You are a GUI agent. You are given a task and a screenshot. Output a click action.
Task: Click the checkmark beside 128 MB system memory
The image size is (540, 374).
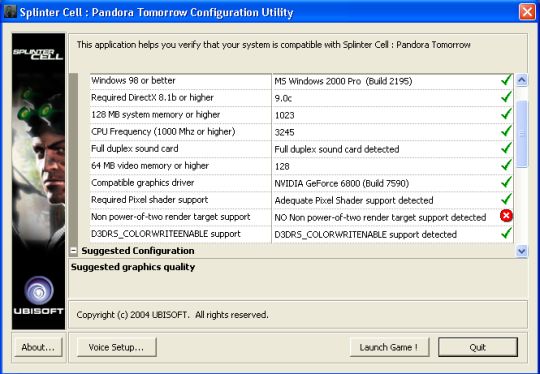pos(506,114)
